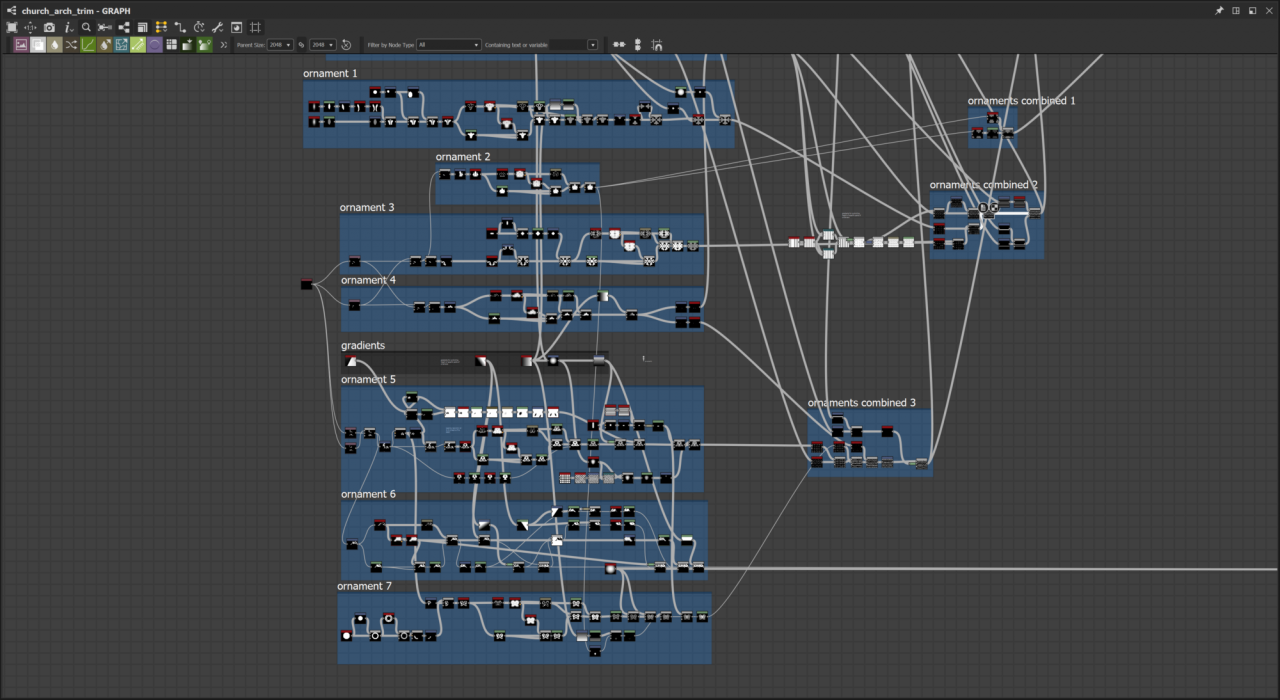Select the church_arch_trim GRAPH panel title
The height and width of the screenshot is (700, 1280).
[76, 10]
